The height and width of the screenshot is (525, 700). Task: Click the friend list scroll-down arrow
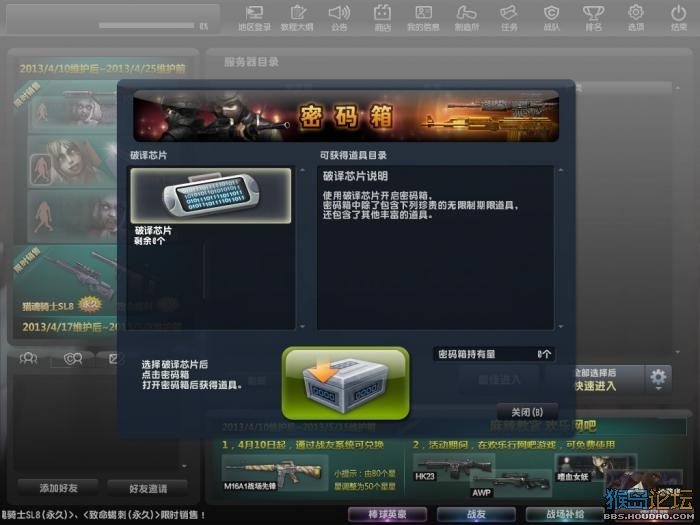click(x=184, y=466)
